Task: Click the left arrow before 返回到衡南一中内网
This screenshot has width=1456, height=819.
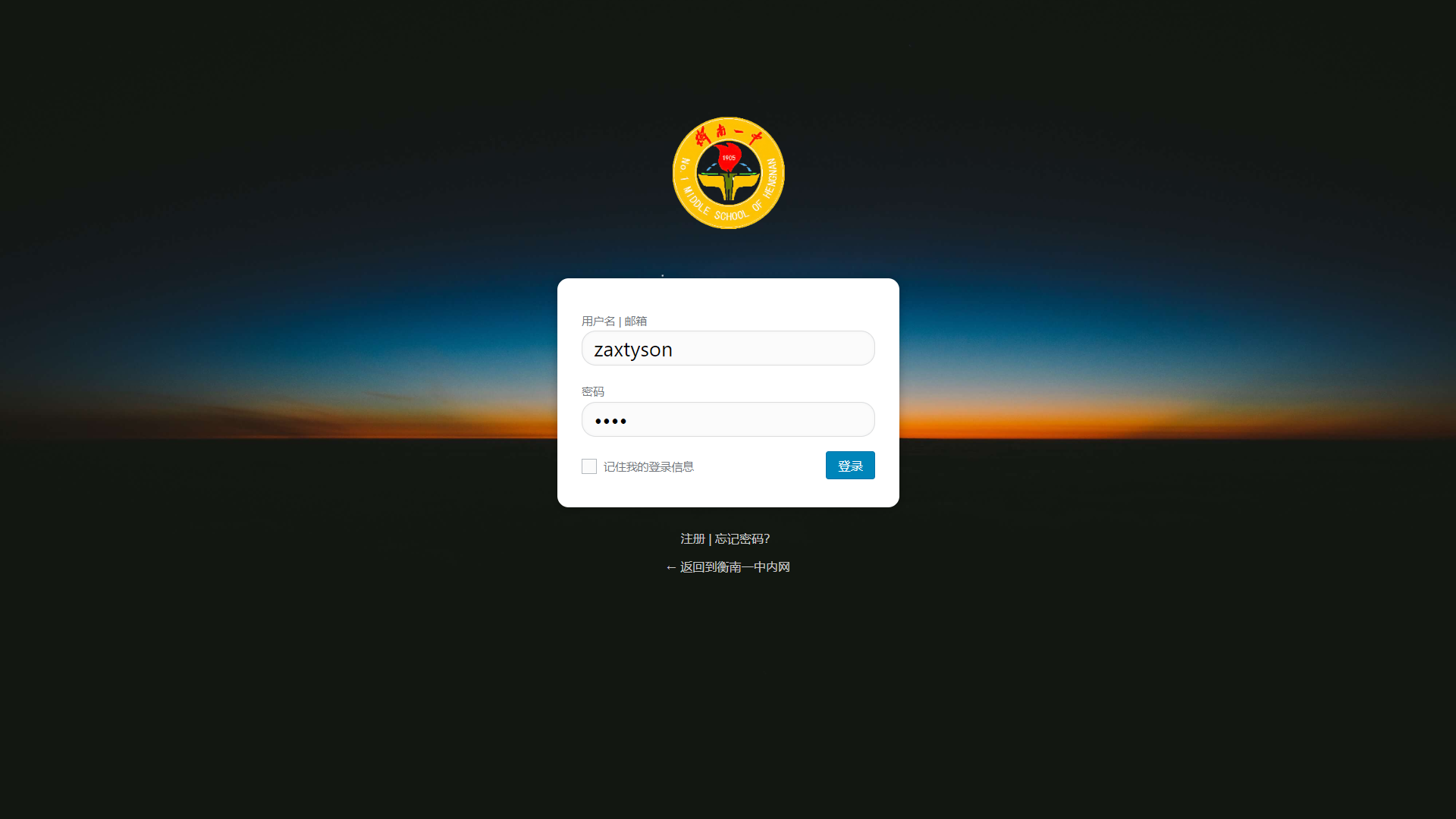Action: pos(670,567)
